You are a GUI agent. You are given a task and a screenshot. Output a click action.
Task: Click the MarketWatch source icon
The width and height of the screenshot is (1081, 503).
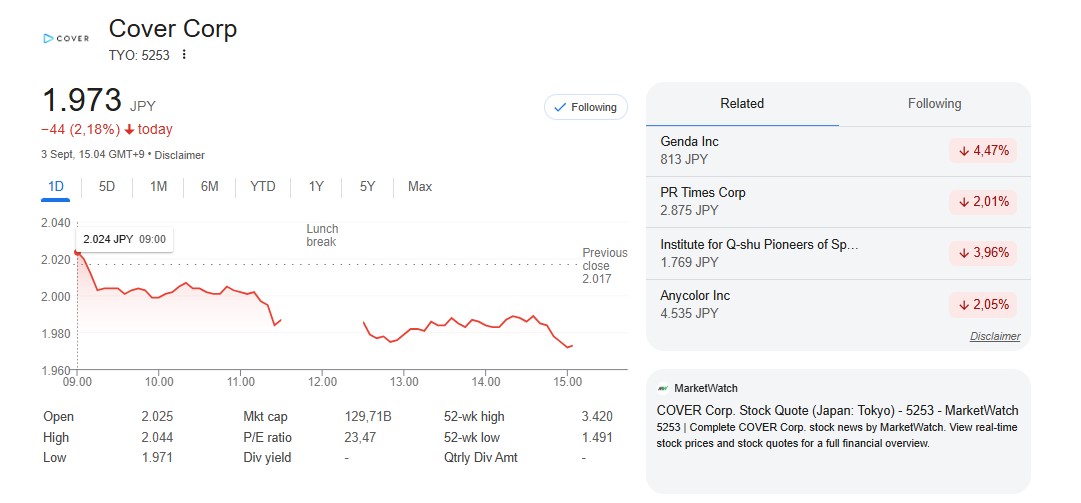click(x=663, y=388)
